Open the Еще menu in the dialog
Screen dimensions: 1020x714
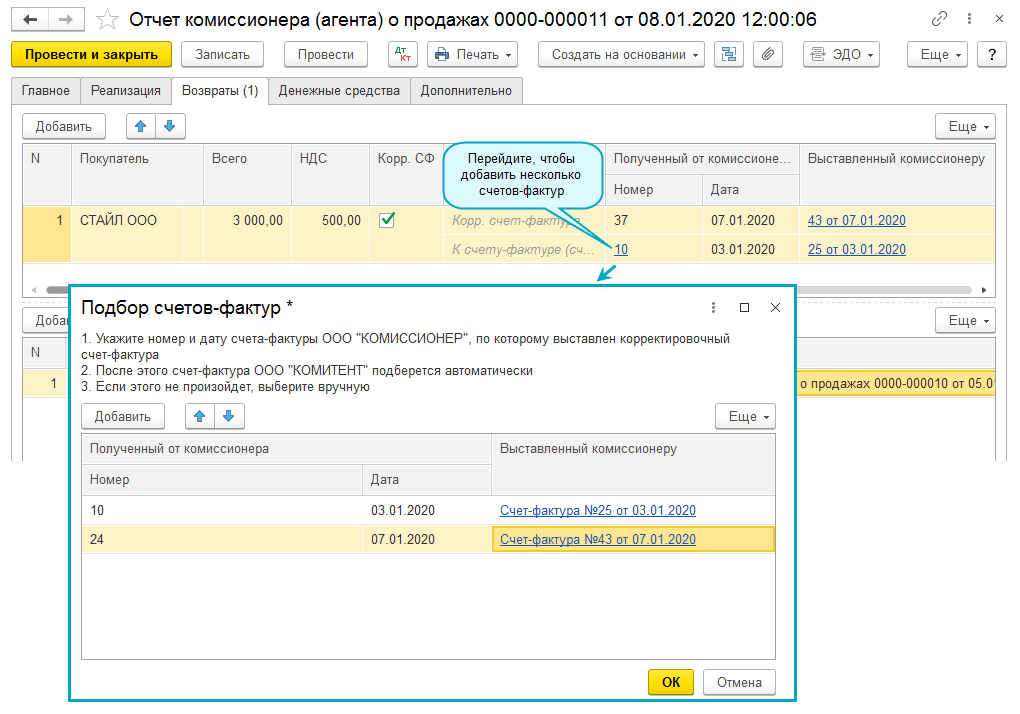[x=746, y=417]
